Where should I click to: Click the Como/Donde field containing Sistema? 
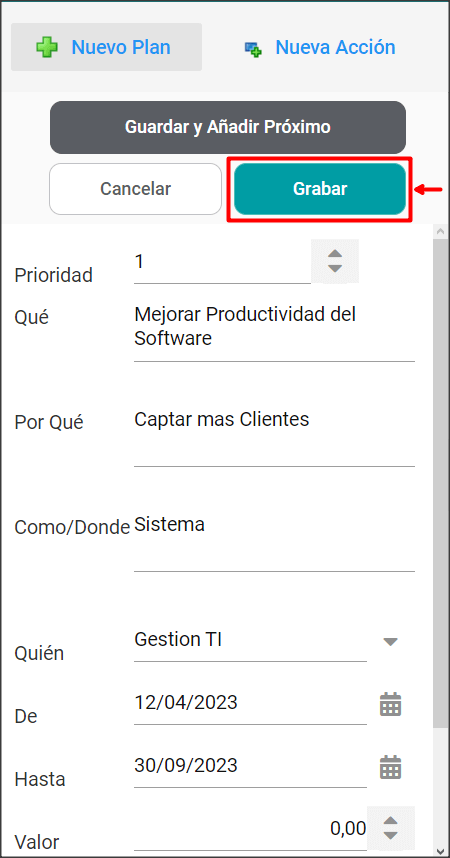[x=274, y=542]
